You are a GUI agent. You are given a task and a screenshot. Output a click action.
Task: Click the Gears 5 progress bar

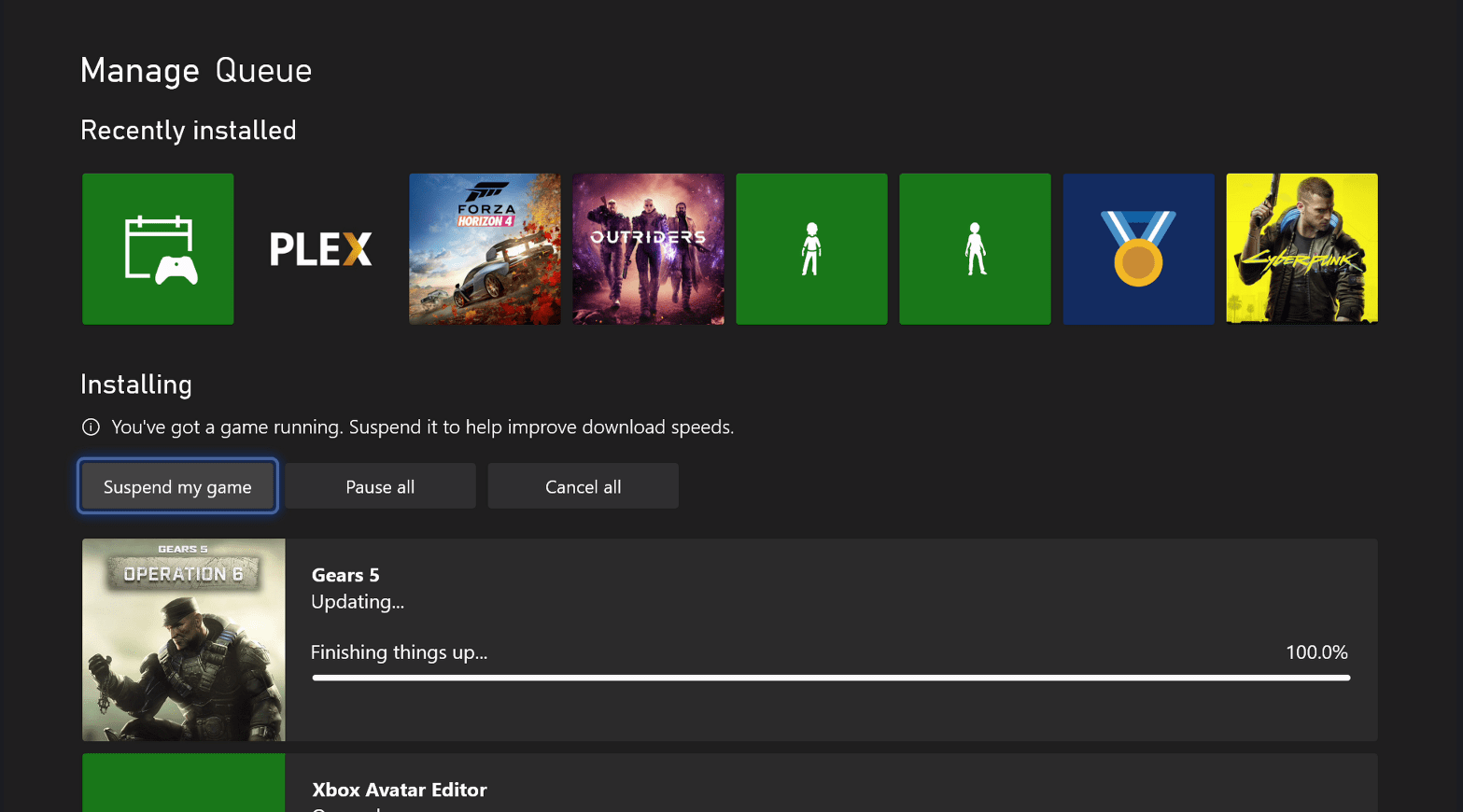(x=831, y=679)
